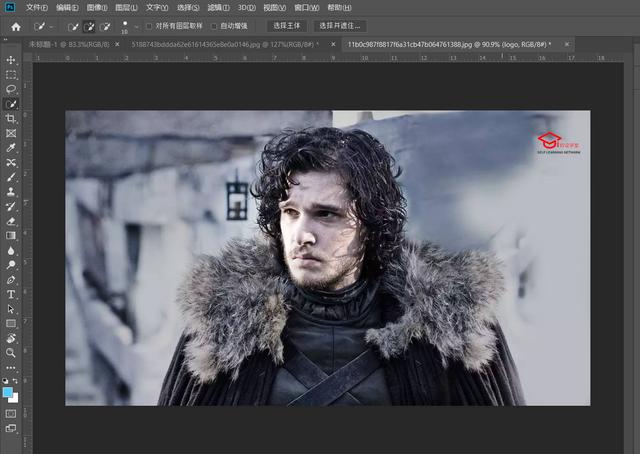The height and width of the screenshot is (454, 640).
Task: Reset default foreground and background colors
Action: (x=5, y=381)
